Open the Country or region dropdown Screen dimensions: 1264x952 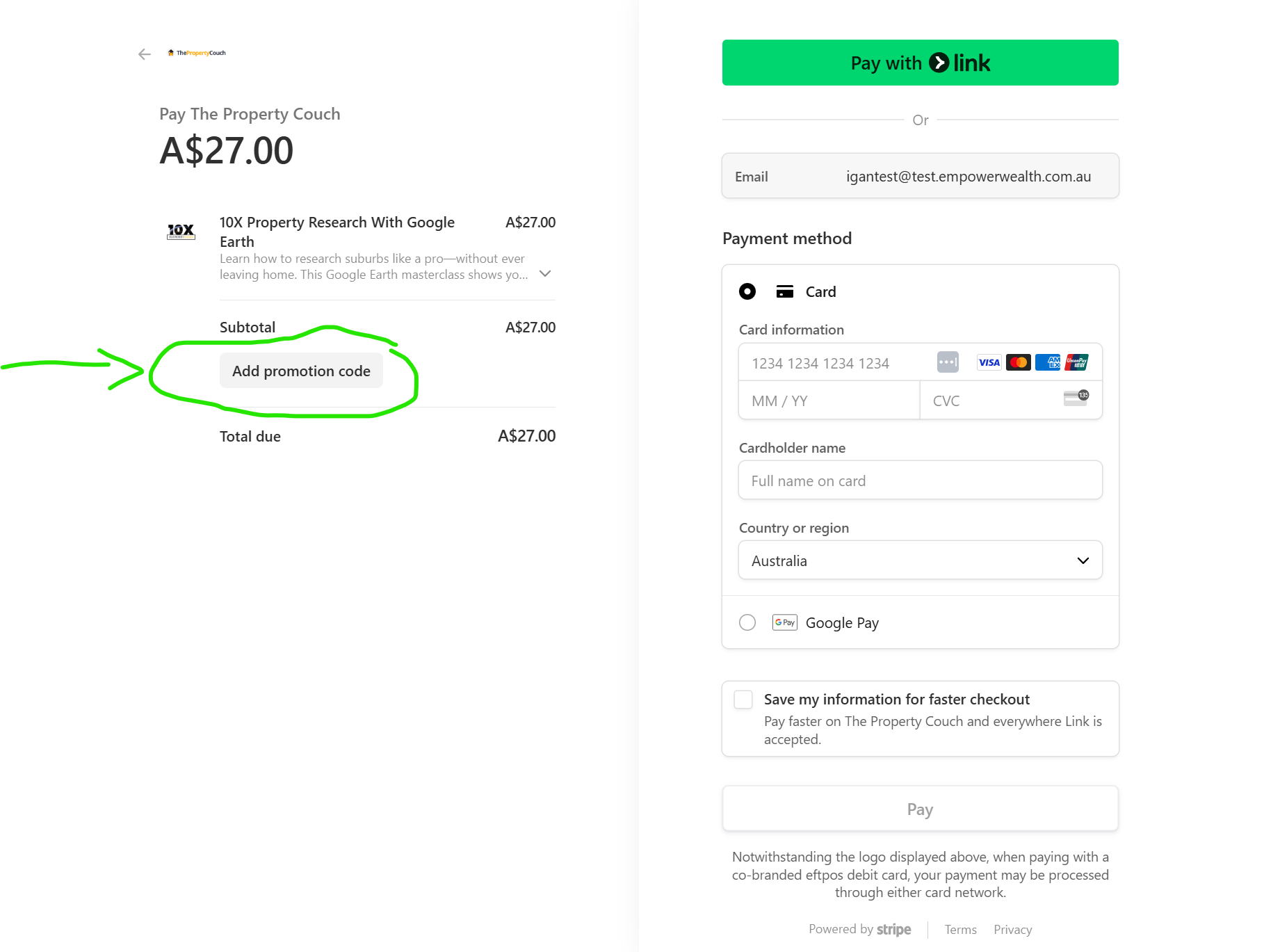pos(920,560)
